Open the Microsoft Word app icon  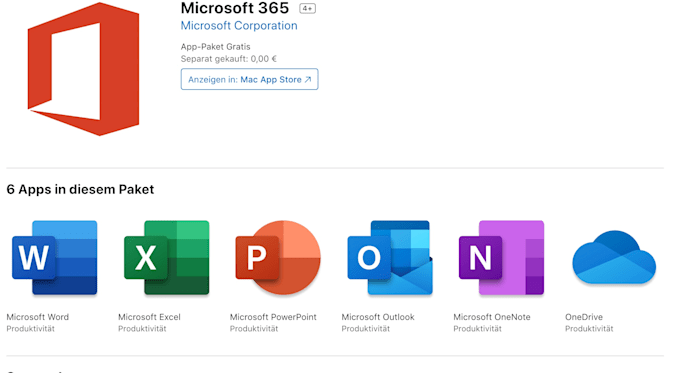(55, 258)
